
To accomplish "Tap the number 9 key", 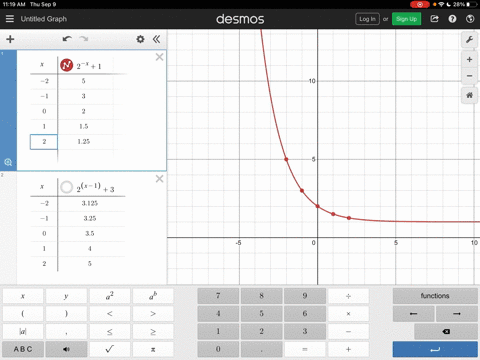I will (x=305, y=296).
